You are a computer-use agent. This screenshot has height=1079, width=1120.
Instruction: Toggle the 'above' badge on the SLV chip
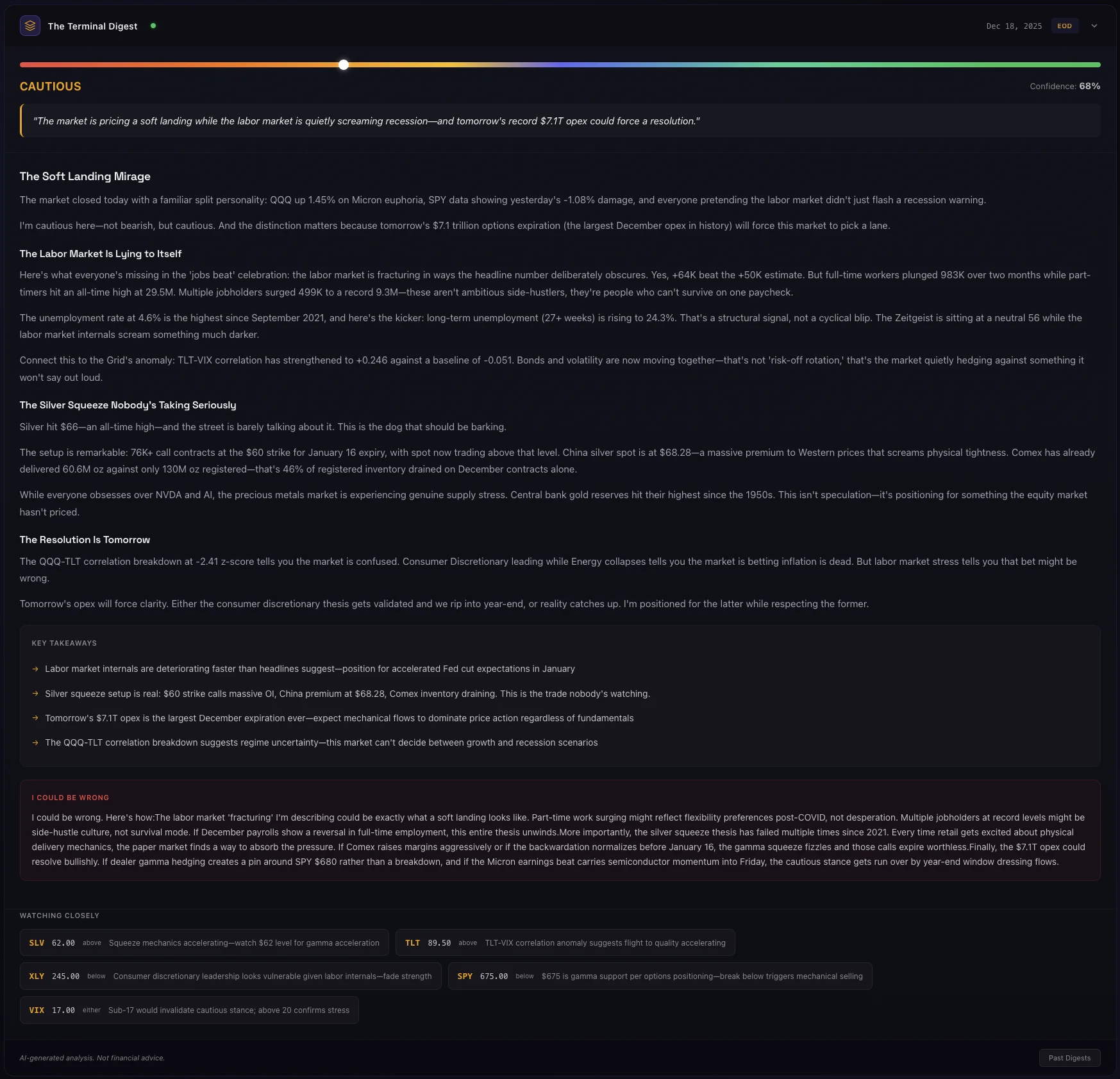[92, 942]
